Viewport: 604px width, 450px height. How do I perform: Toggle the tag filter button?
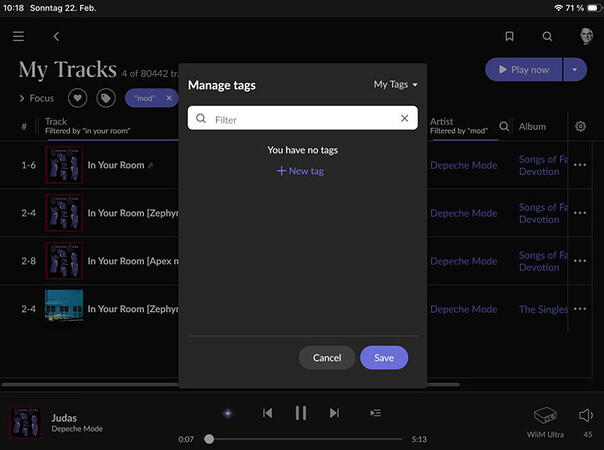point(105,98)
